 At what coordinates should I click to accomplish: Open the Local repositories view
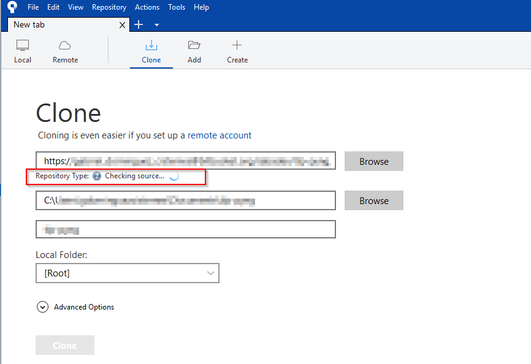pos(22,51)
